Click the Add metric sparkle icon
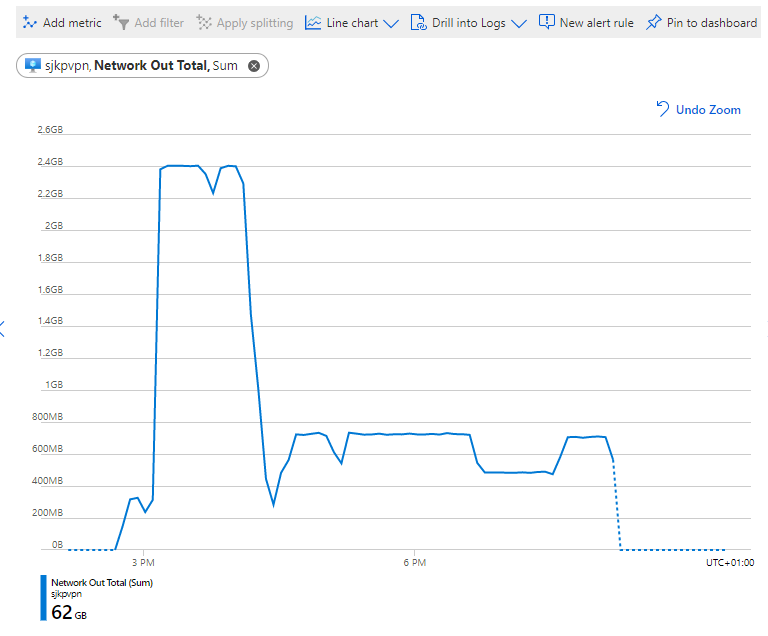This screenshot has height=636, width=768. tap(29, 22)
